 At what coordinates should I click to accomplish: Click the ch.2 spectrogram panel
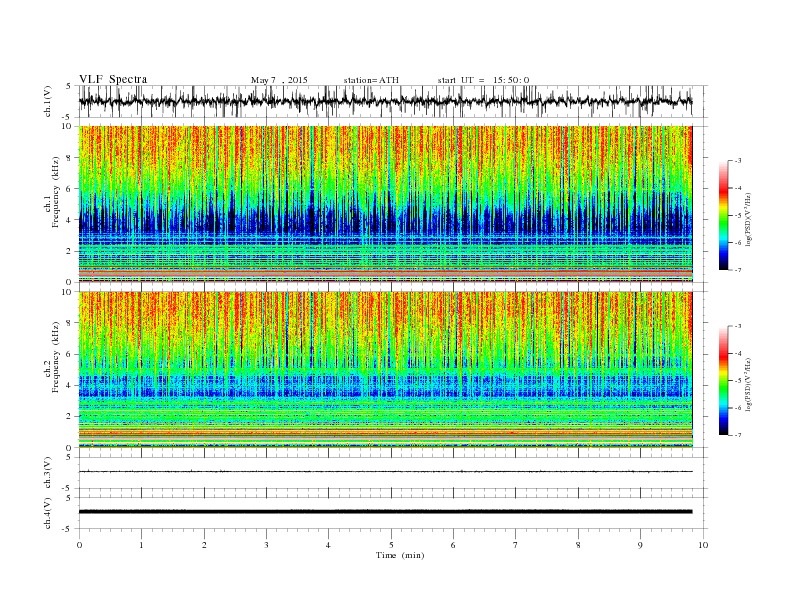tap(385, 370)
